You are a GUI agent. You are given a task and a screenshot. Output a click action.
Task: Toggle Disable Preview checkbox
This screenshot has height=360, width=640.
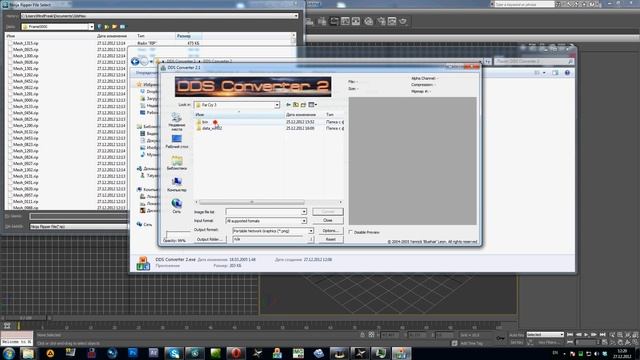pos(351,232)
